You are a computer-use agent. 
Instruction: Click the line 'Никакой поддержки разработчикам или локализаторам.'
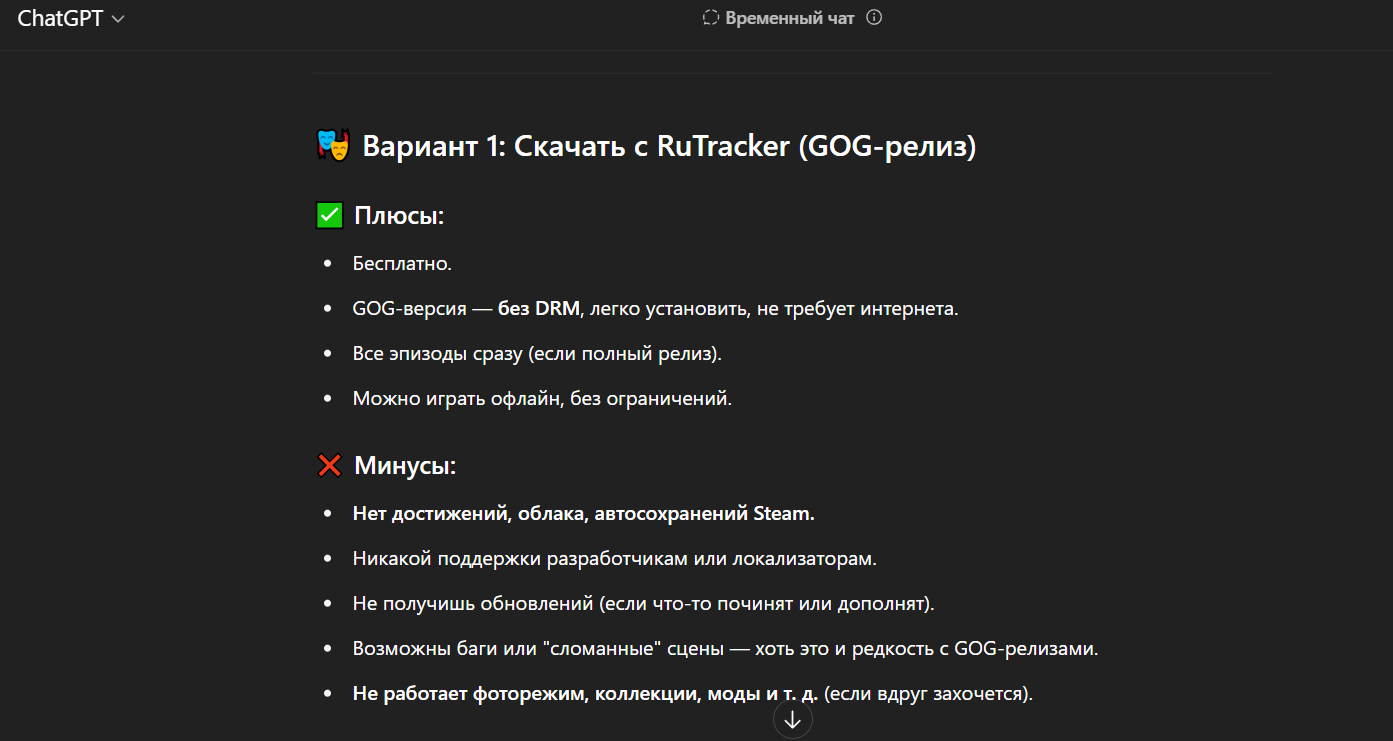615,559
